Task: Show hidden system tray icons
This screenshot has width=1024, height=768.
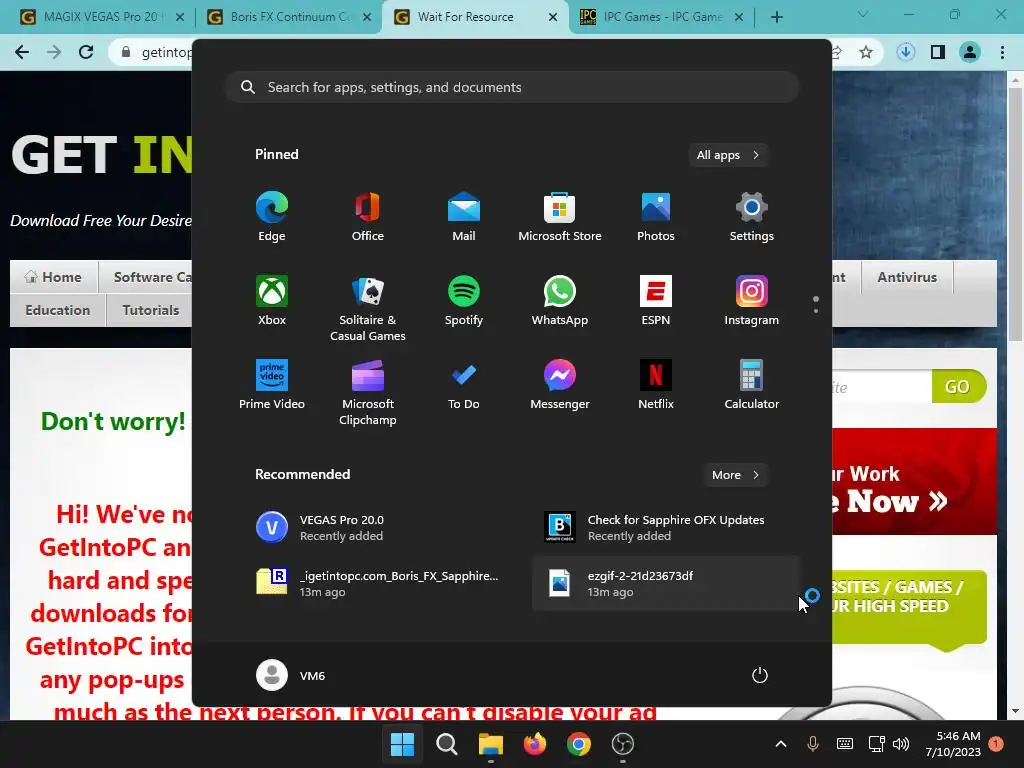Action: coord(781,744)
